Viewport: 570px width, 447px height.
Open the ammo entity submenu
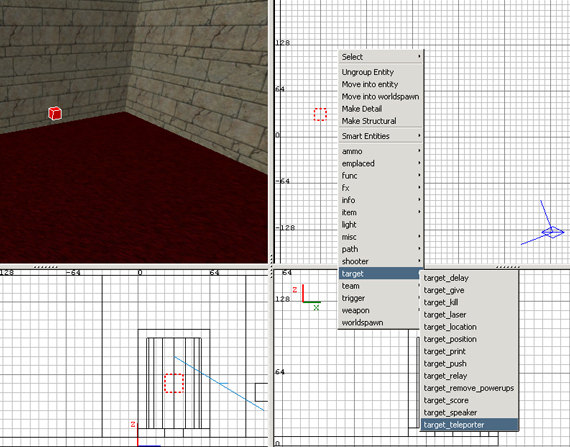[x=381, y=151]
